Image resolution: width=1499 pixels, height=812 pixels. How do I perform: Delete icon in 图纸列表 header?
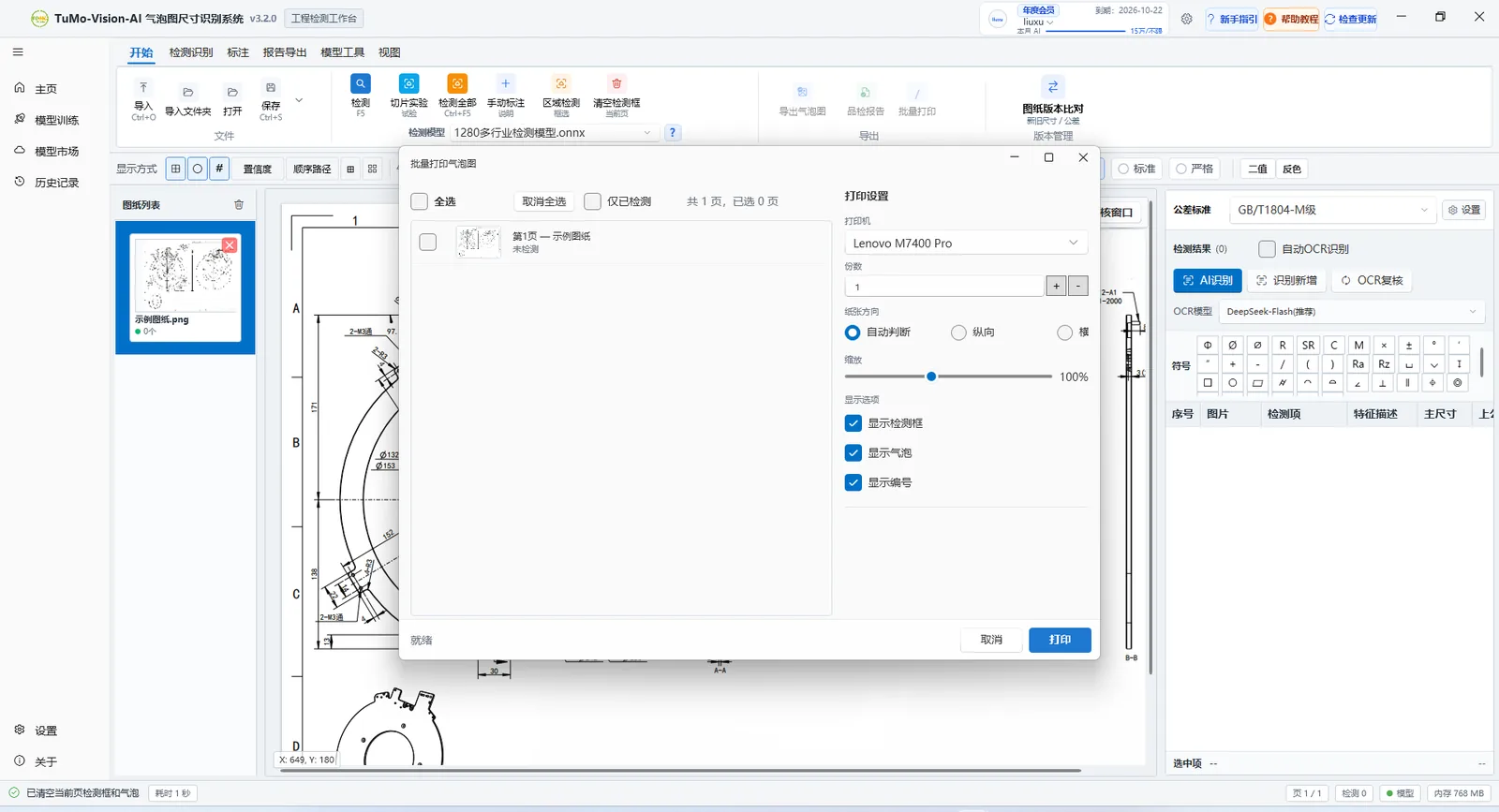[x=239, y=204]
